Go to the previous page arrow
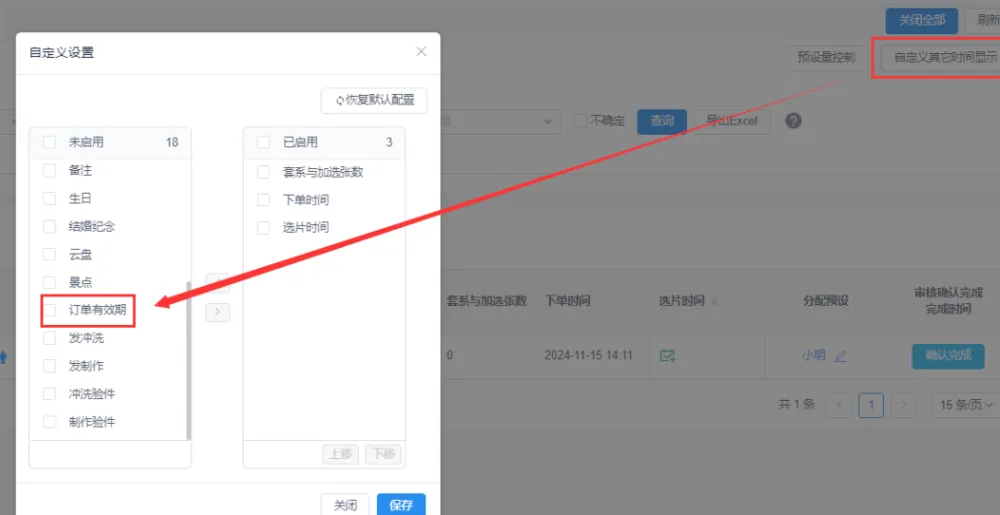1000x515 pixels. (839, 405)
